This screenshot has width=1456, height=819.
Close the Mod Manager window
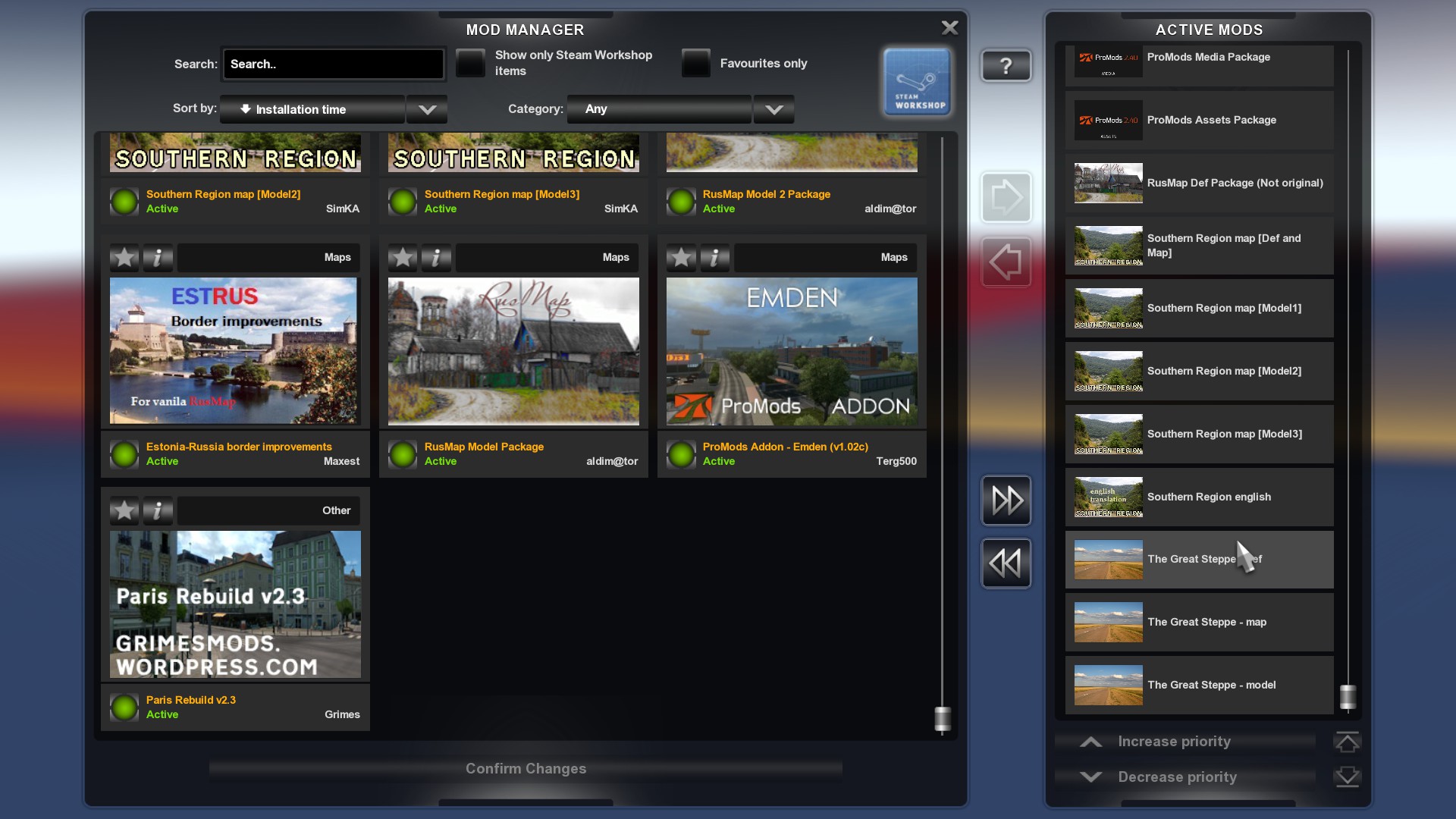point(949,28)
